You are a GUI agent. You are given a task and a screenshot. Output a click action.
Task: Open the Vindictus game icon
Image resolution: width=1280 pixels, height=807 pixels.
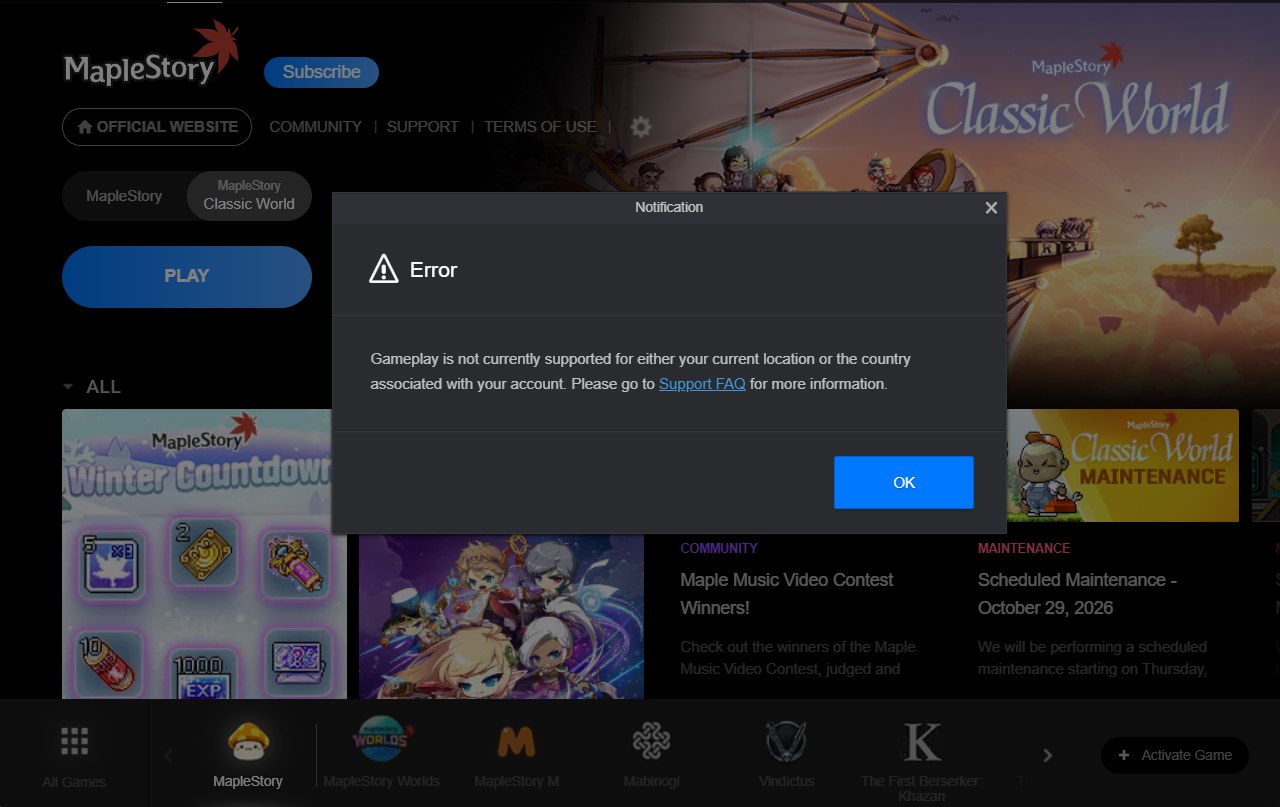tap(786, 742)
